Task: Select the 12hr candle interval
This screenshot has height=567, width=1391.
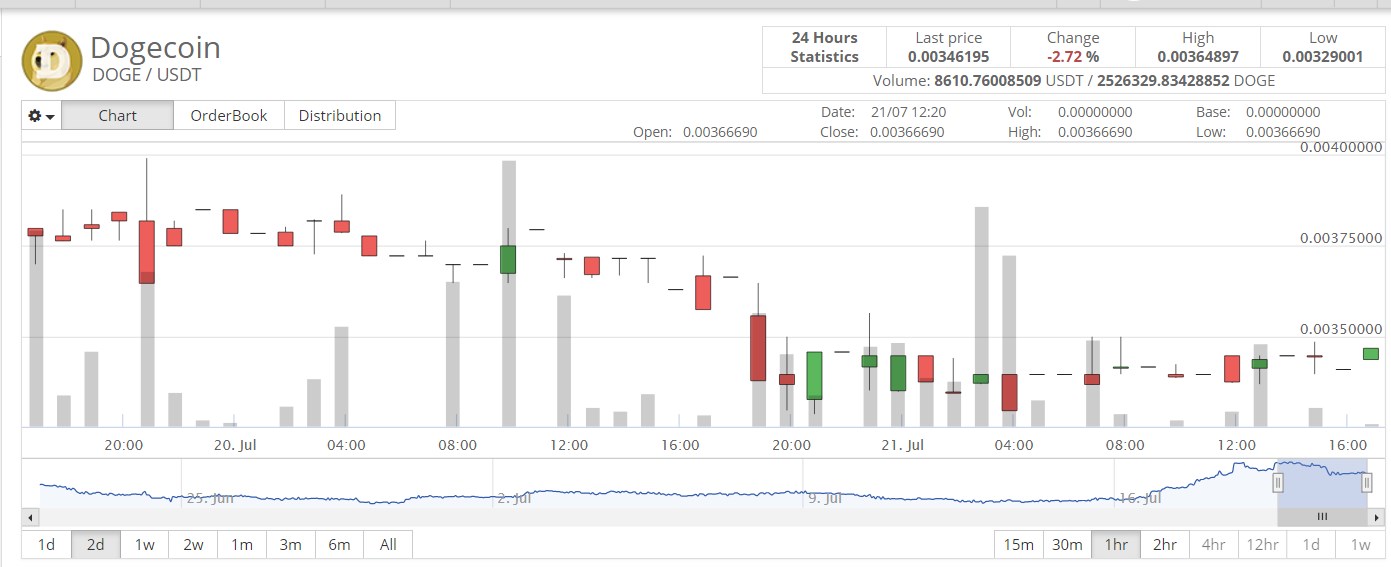Action: pos(1262,545)
